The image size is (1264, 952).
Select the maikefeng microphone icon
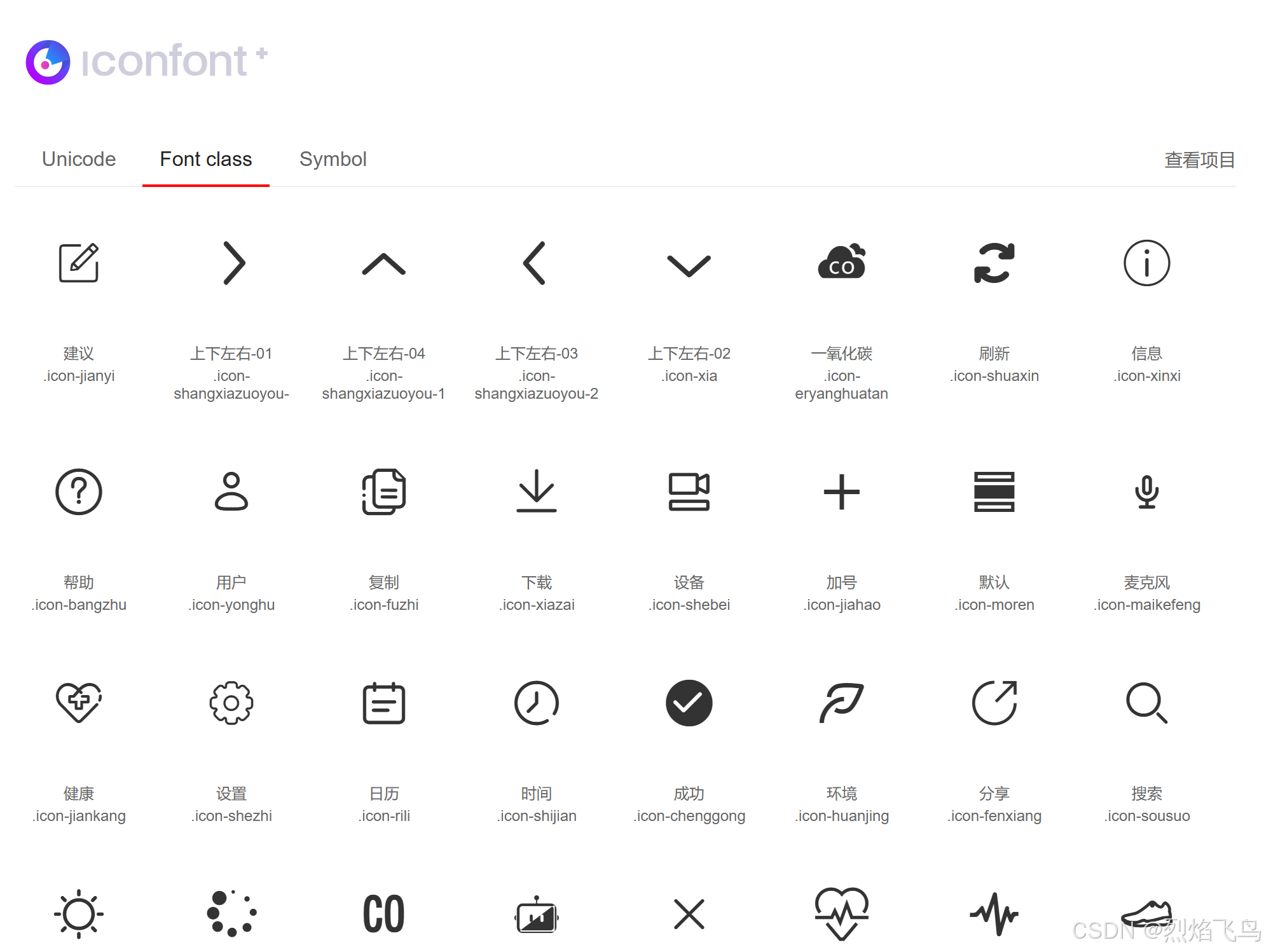pyautogui.click(x=1146, y=492)
